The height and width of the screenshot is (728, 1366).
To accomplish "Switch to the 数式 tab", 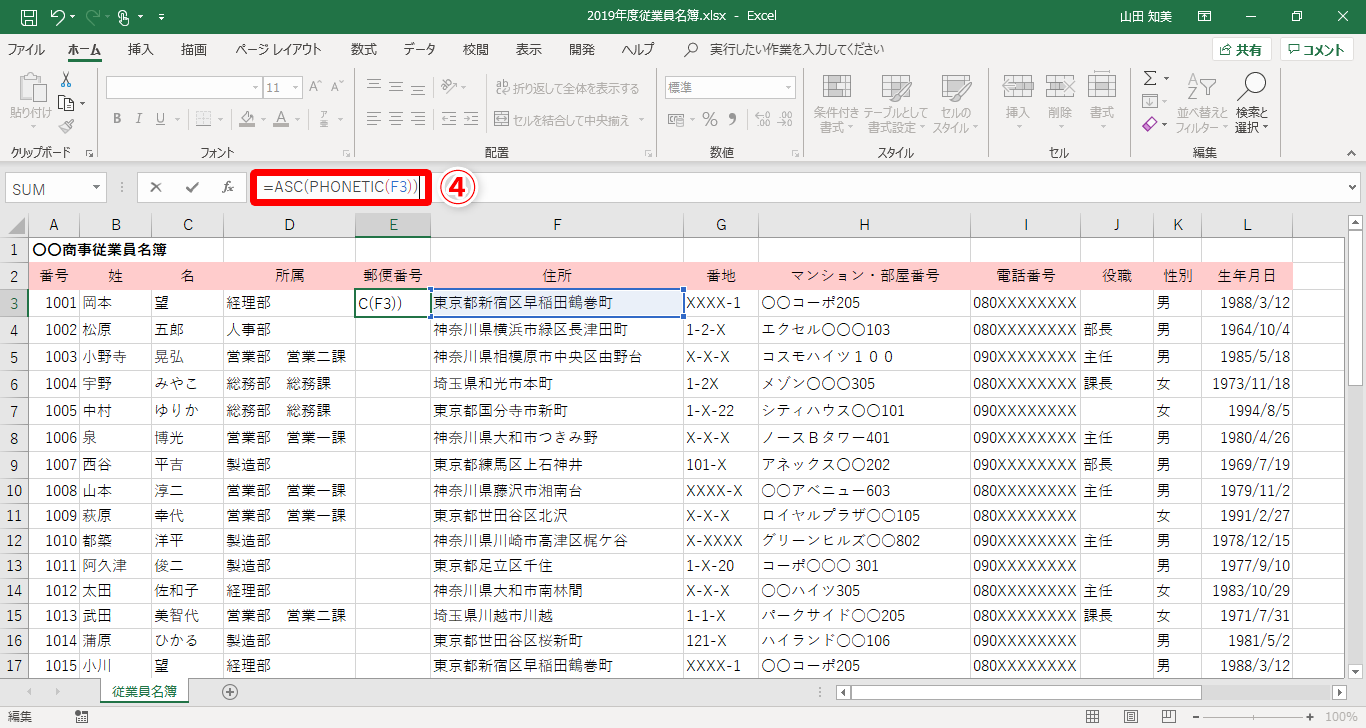I will tap(364, 49).
